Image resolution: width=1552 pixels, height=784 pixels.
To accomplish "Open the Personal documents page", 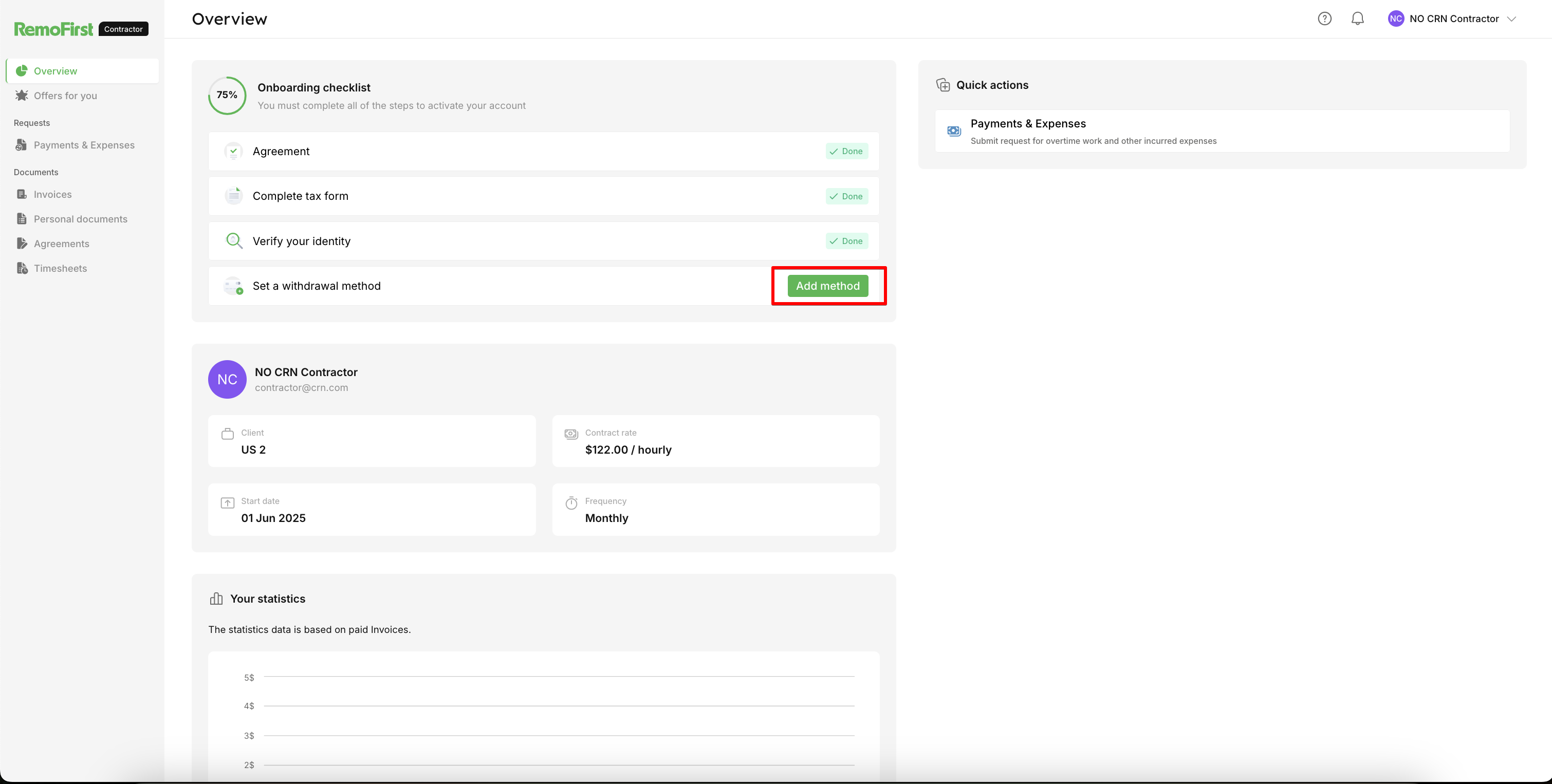I will (x=80, y=219).
